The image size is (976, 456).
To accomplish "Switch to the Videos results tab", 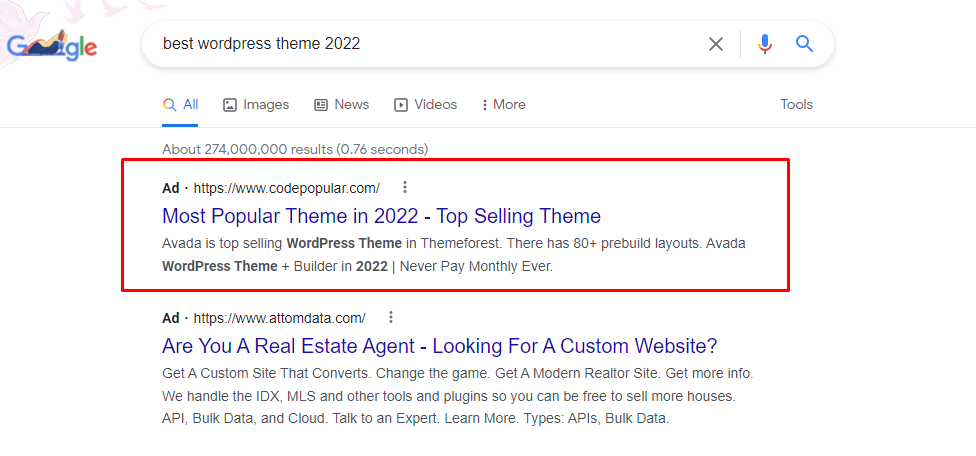I will pos(426,105).
